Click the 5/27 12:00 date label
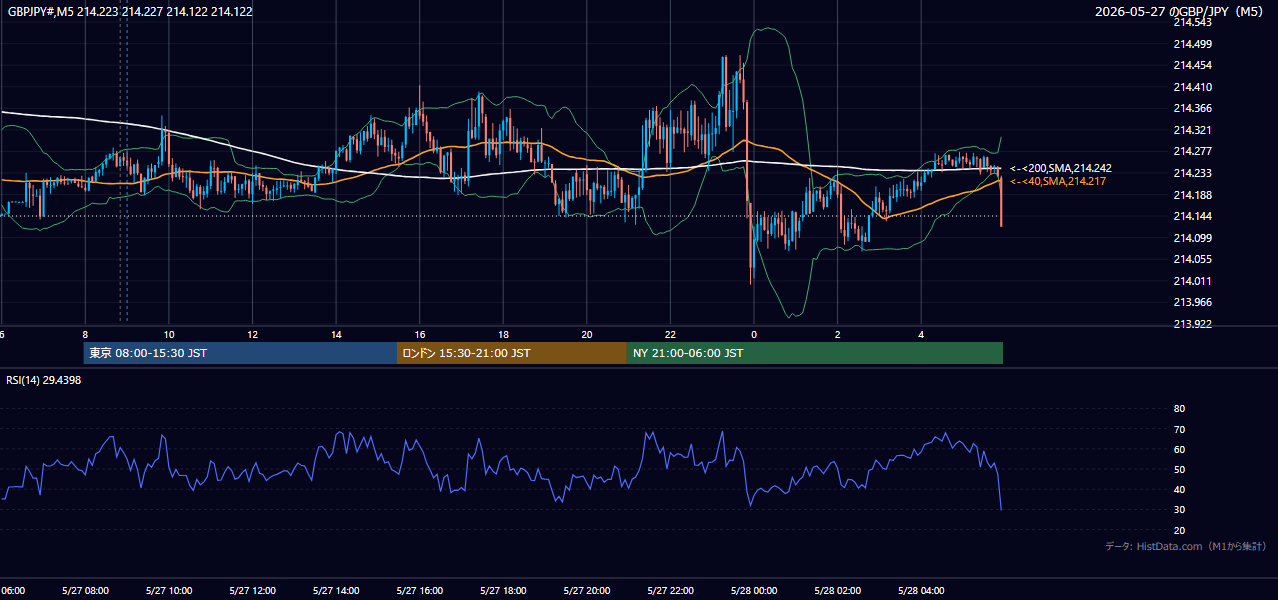This screenshot has width=1278, height=600. [252, 591]
